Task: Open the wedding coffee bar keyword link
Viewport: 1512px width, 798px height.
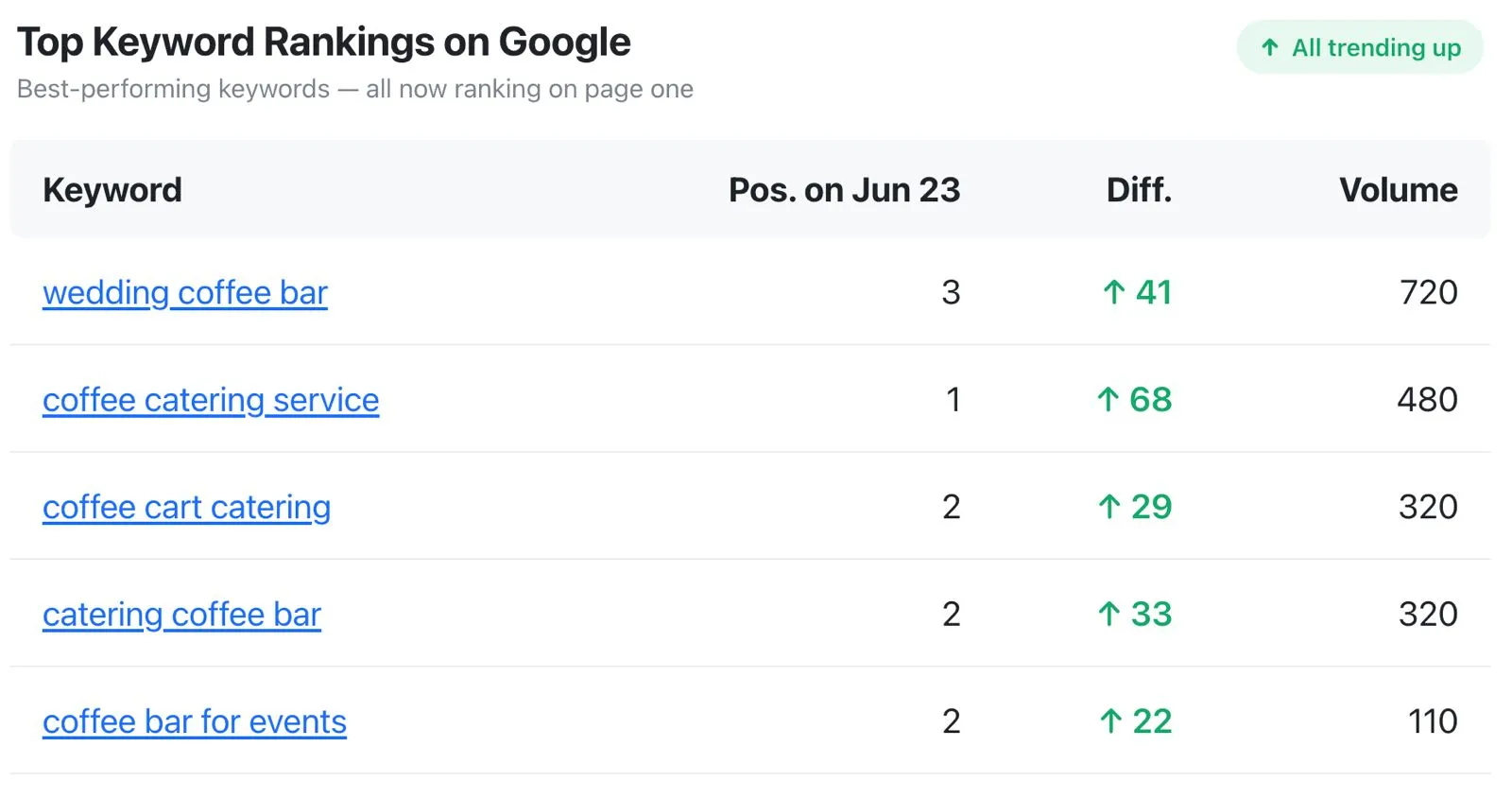Action: [185, 293]
